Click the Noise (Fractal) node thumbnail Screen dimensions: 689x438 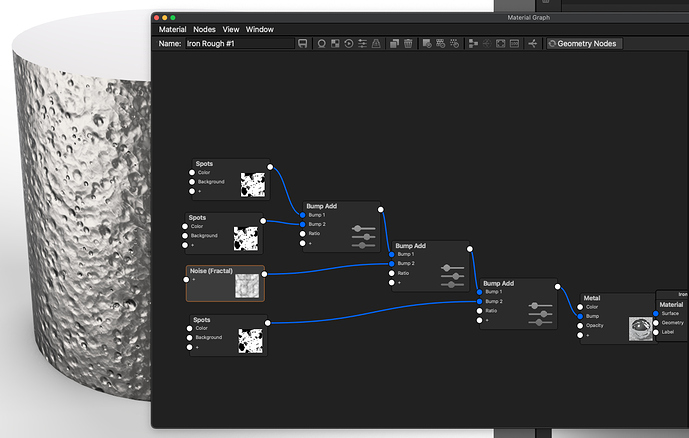click(x=247, y=286)
